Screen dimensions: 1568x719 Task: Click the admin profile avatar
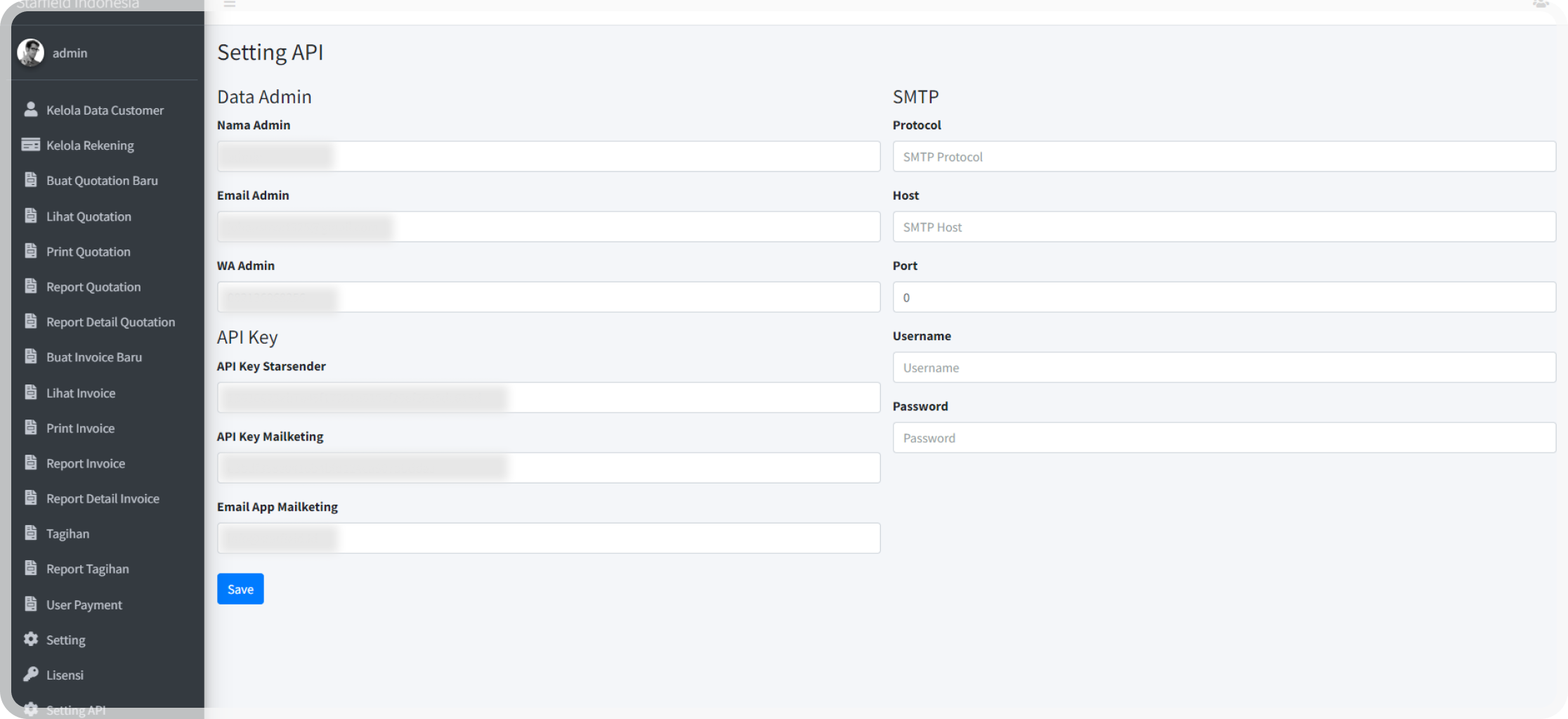point(30,53)
